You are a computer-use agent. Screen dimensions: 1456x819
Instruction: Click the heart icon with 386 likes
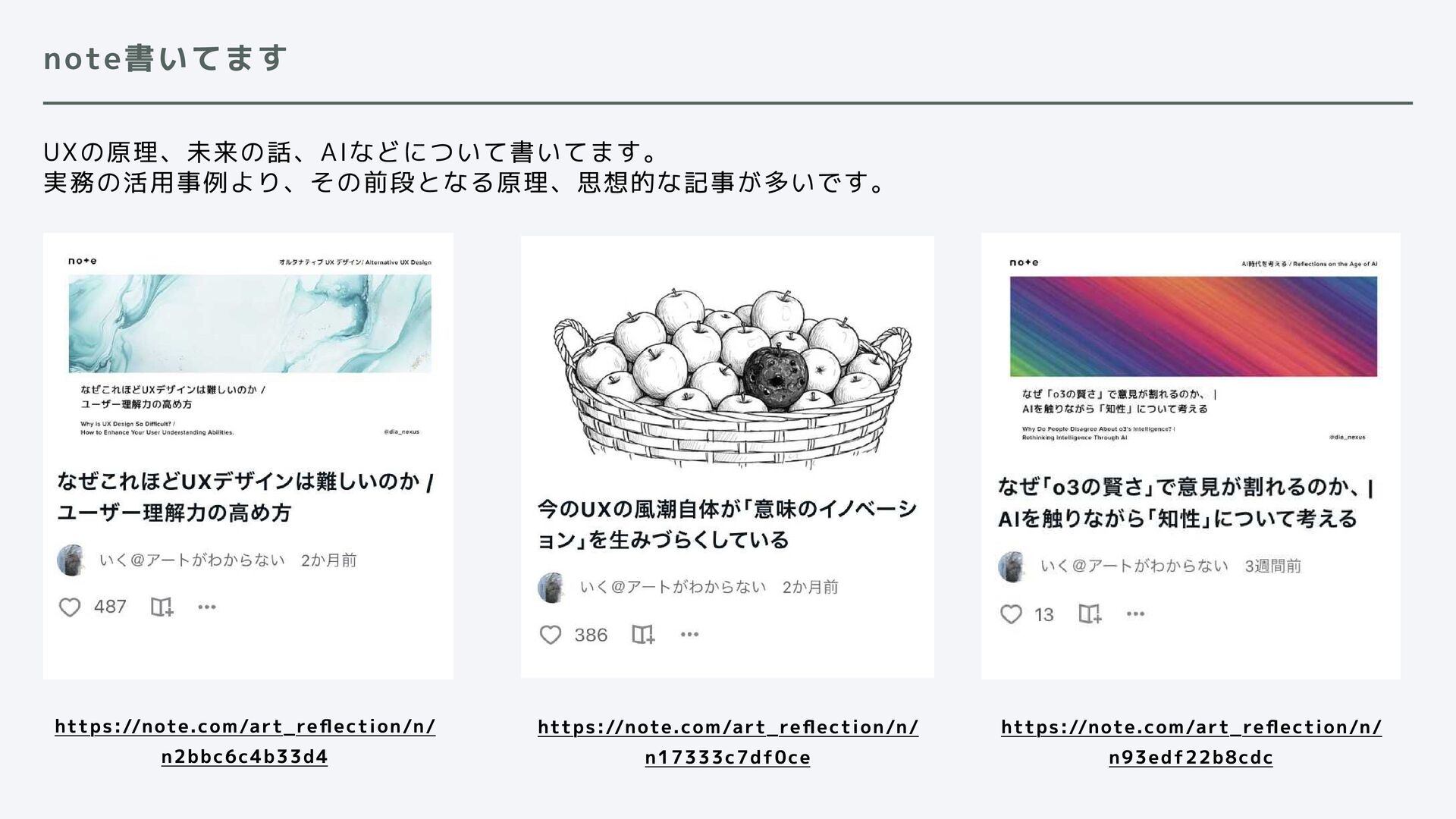point(551,635)
